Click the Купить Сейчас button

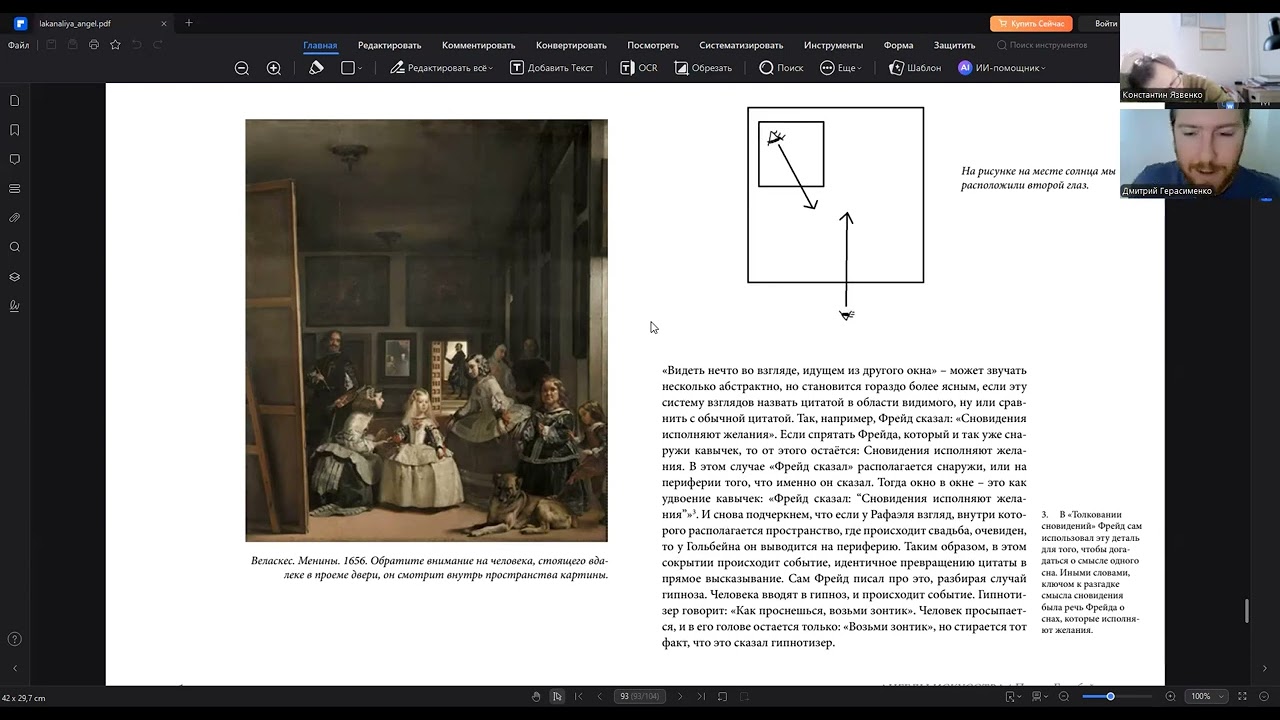point(1031,23)
